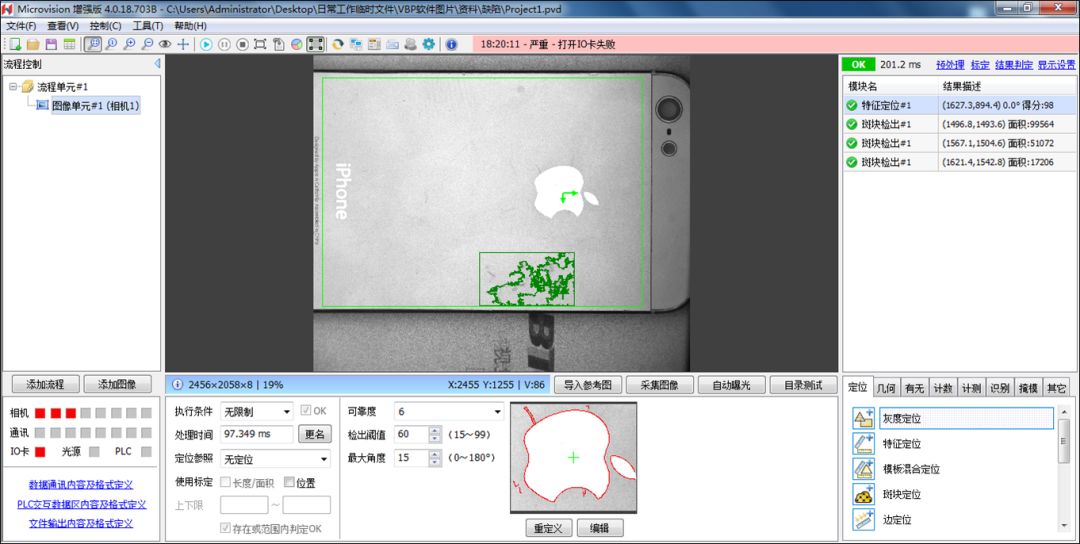Open the 文件输出内容及格式定义 link
Viewport: 1080px width, 544px height.
point(81,523)
